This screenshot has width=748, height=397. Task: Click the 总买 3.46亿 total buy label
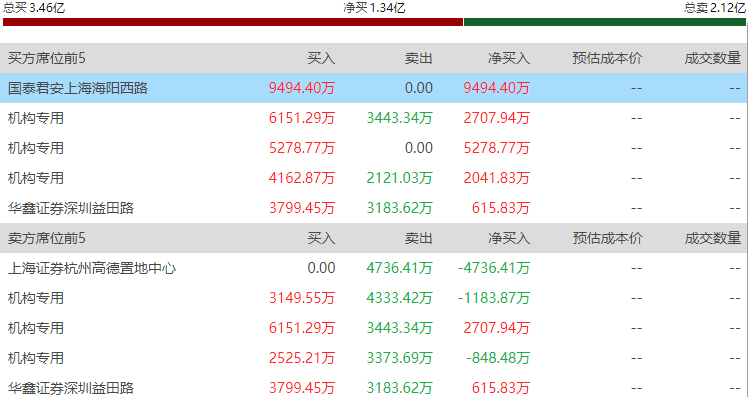click(x=34, y=7)
